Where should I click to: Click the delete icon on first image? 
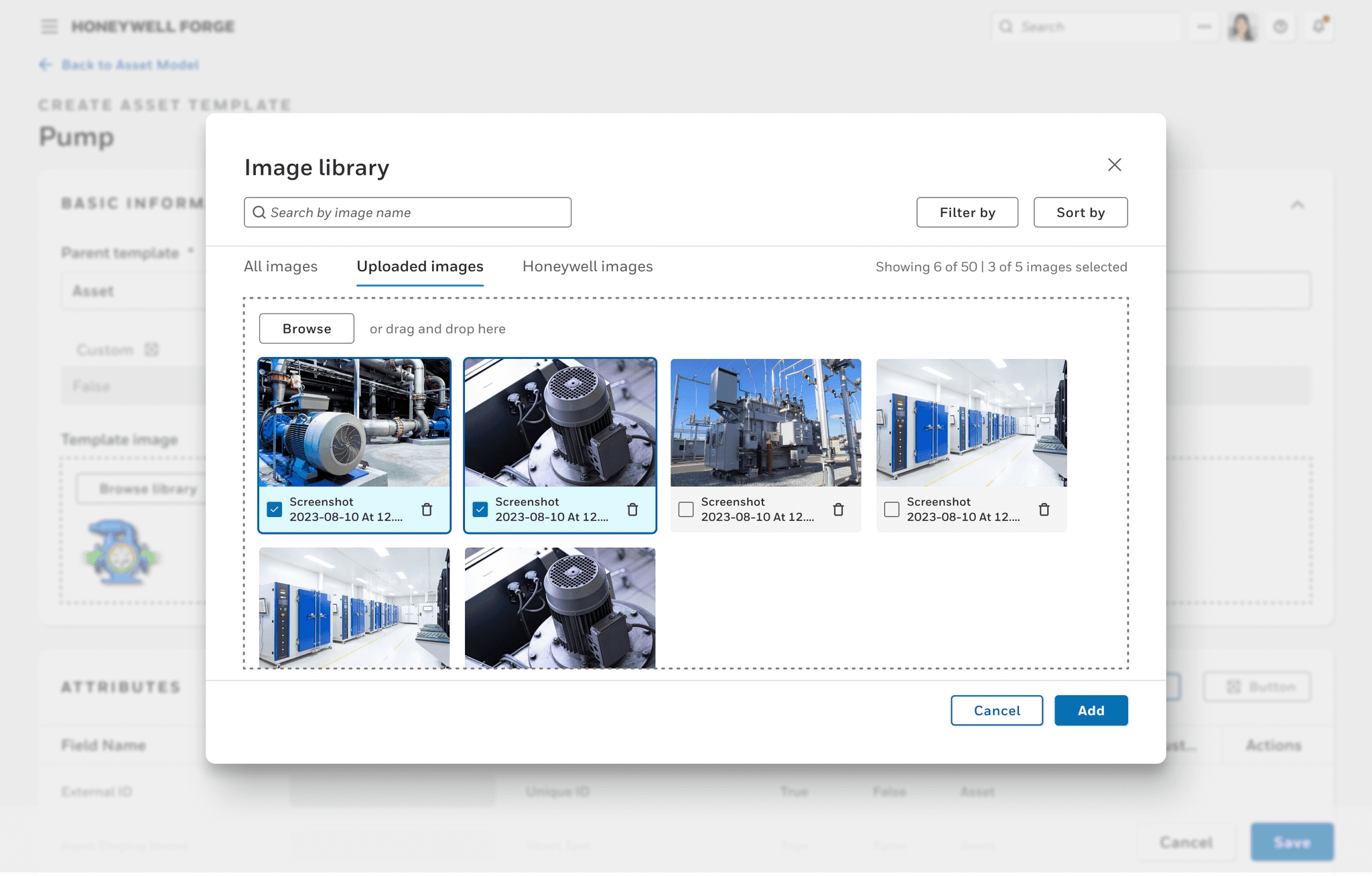point(427,509)
